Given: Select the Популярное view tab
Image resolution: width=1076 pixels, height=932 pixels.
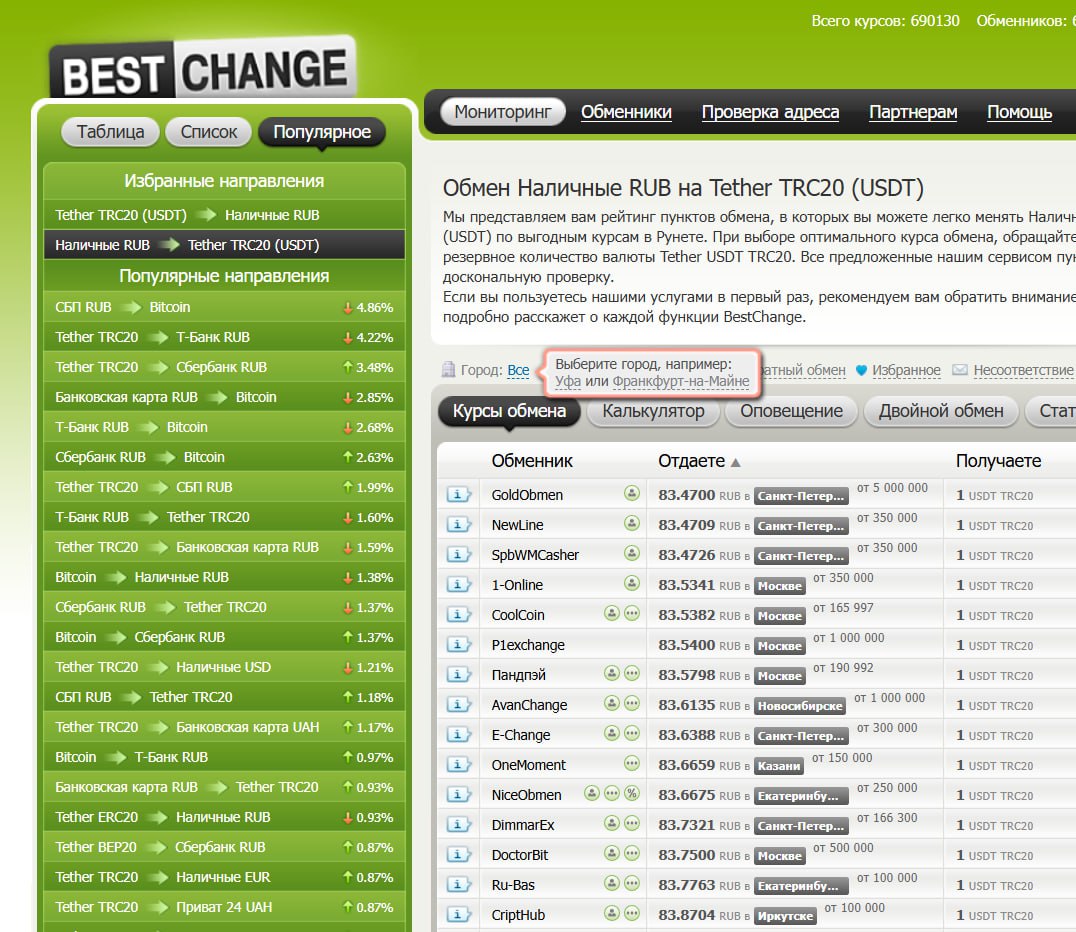Looking at the screenshot, I should (x=322, y=132).
